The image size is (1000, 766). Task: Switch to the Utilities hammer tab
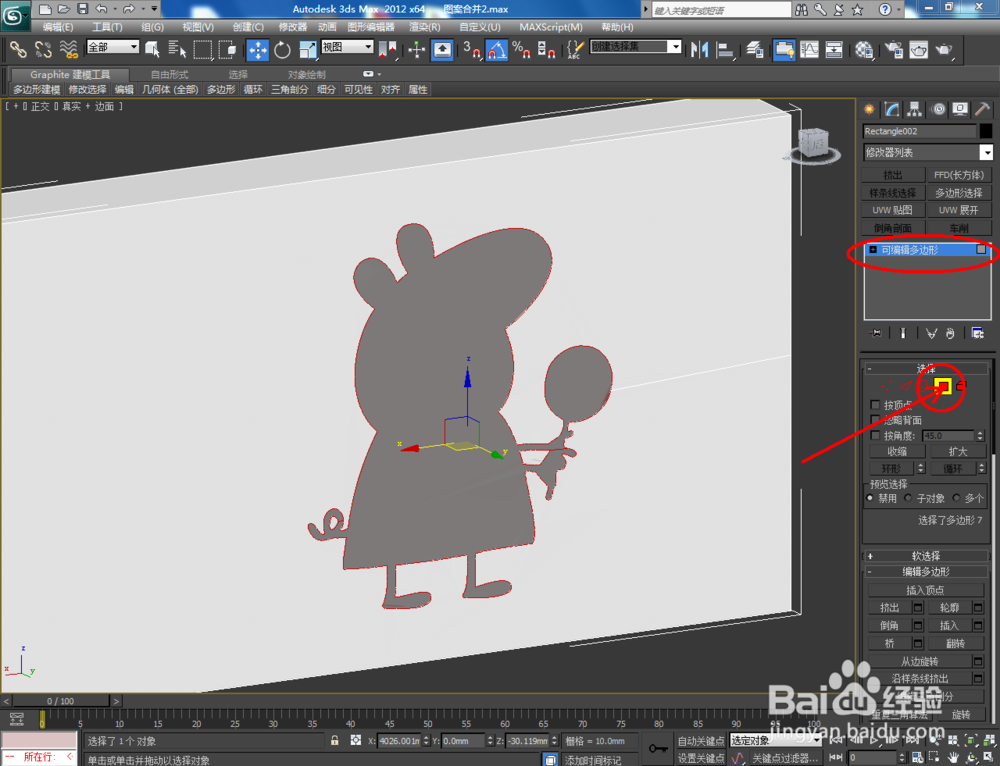point(983,109)
